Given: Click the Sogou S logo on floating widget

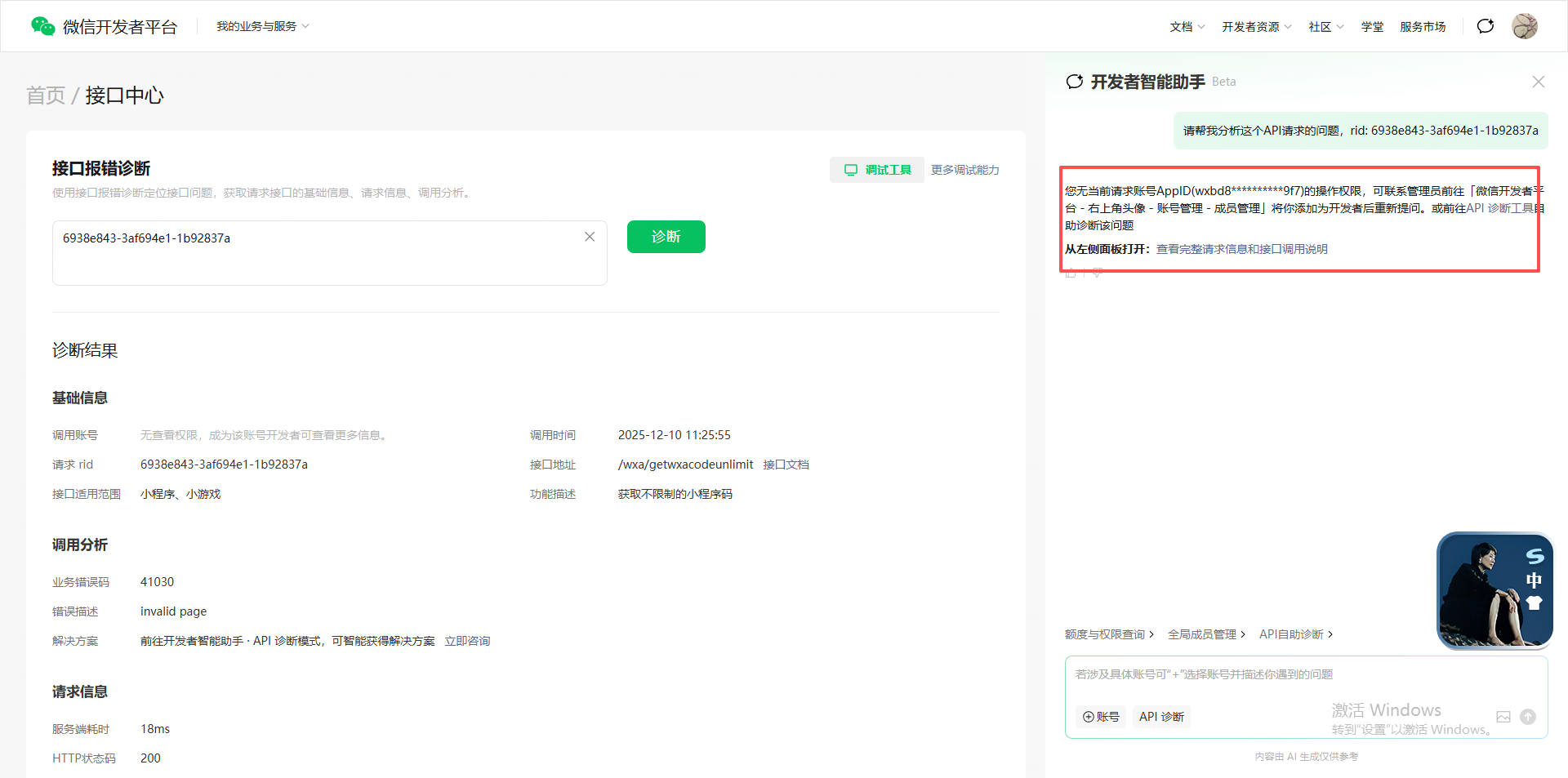Looking at the screenshot, I should pos(1535,557).
